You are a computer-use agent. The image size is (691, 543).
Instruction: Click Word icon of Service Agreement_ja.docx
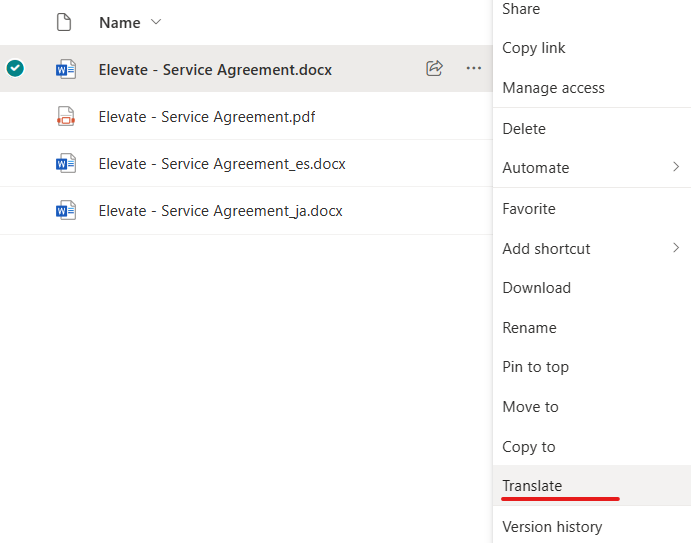click(x=66, y=210)
